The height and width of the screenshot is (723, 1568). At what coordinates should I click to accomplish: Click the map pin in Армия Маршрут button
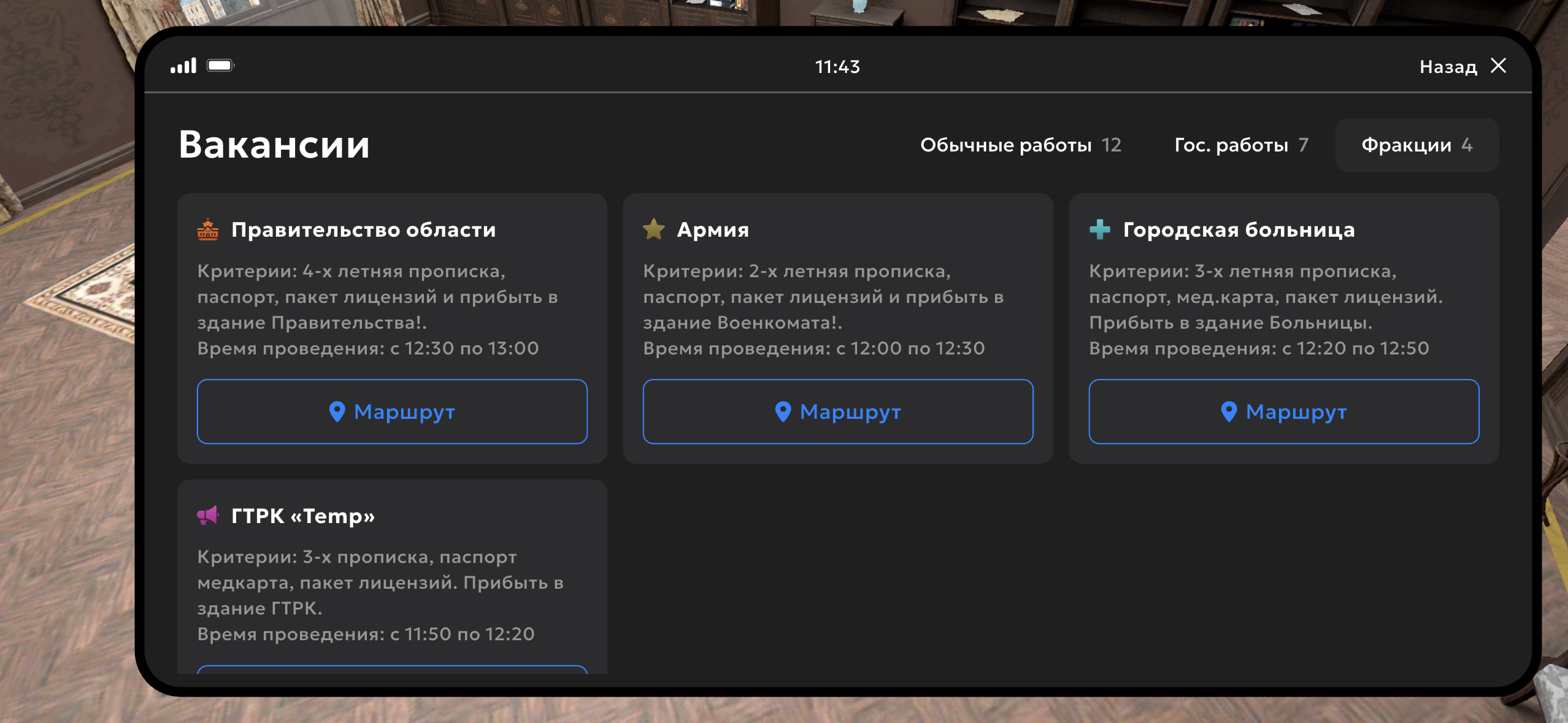click(783, 411)
